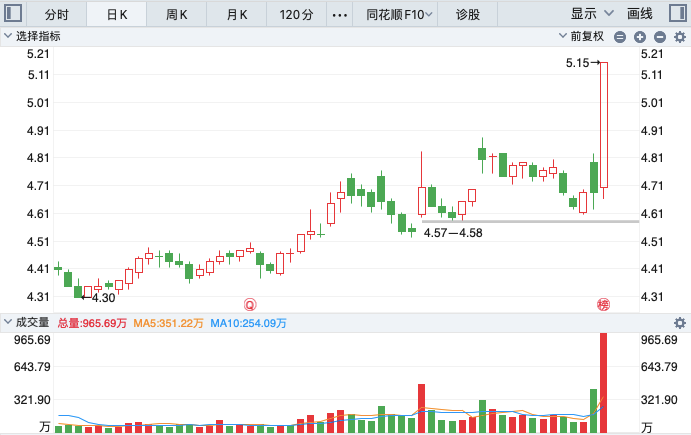Open volume panel settings gear
Image resolution: width=691 pixels, height=435 pixels.
[680, 323]
